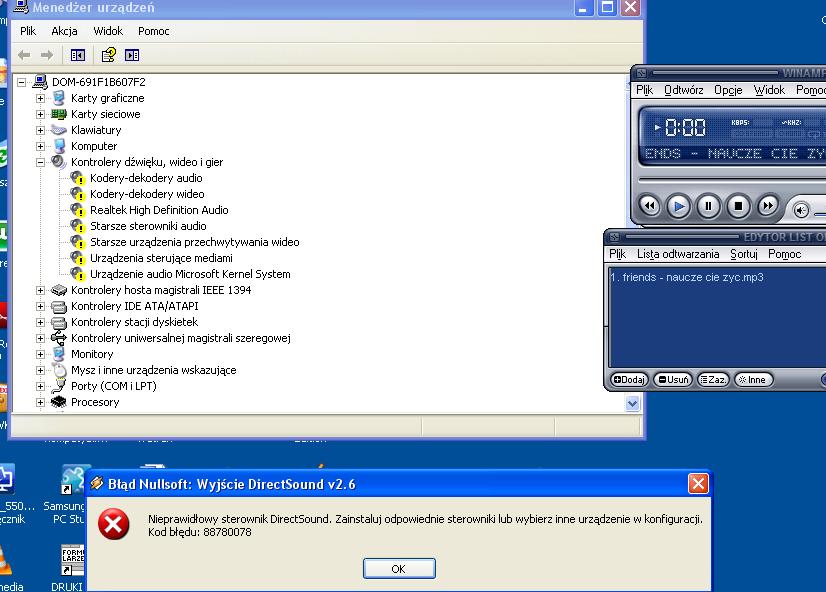Screen dimensions: 826x592
Task: Click the Winamp time display 0:00
Action: [685, 127]
